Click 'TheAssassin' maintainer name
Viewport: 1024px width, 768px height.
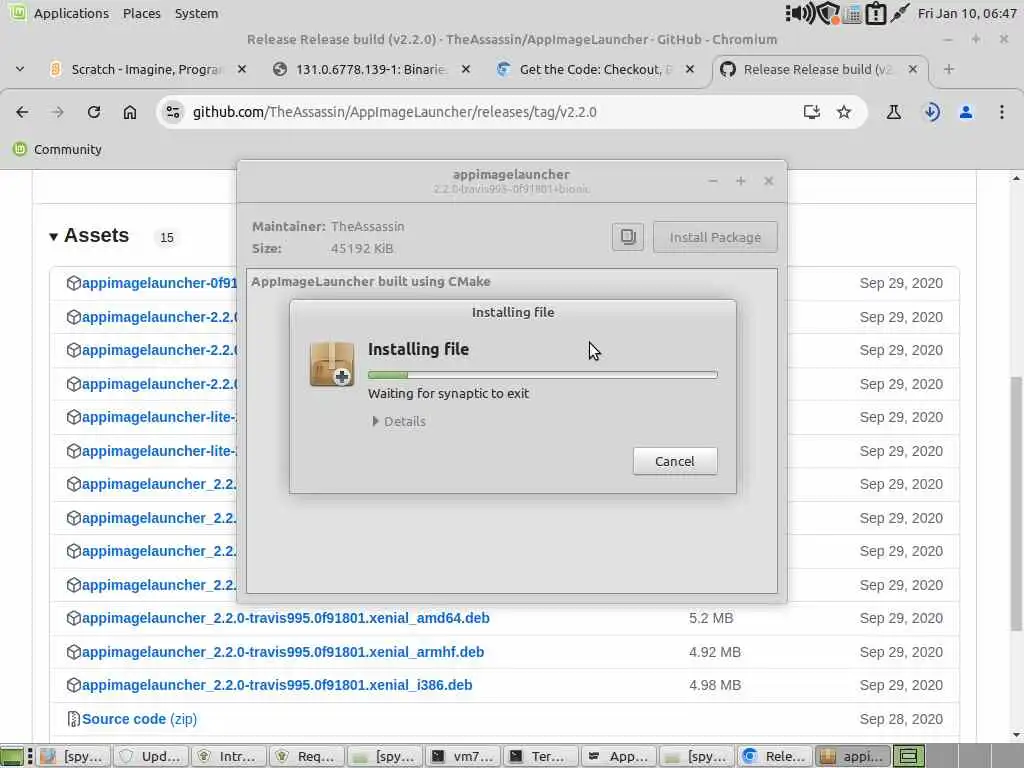(x=368, y=227)
